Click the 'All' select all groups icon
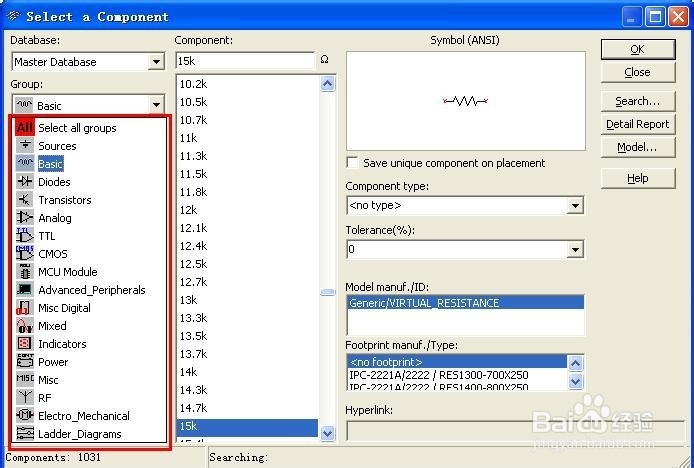Screen dimensions: 694x468 (x=25, y=128)
